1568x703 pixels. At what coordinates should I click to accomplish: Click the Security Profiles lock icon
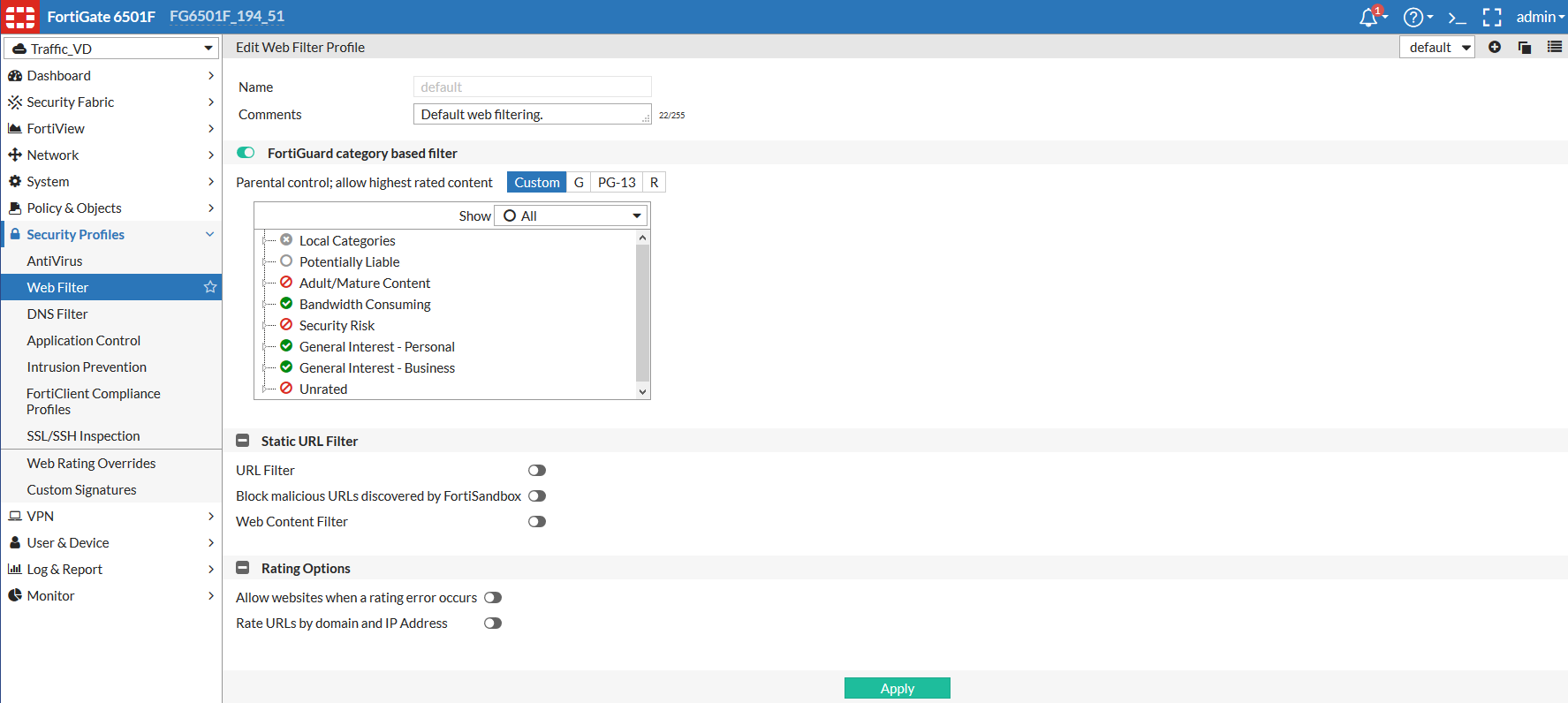[15, 234]
